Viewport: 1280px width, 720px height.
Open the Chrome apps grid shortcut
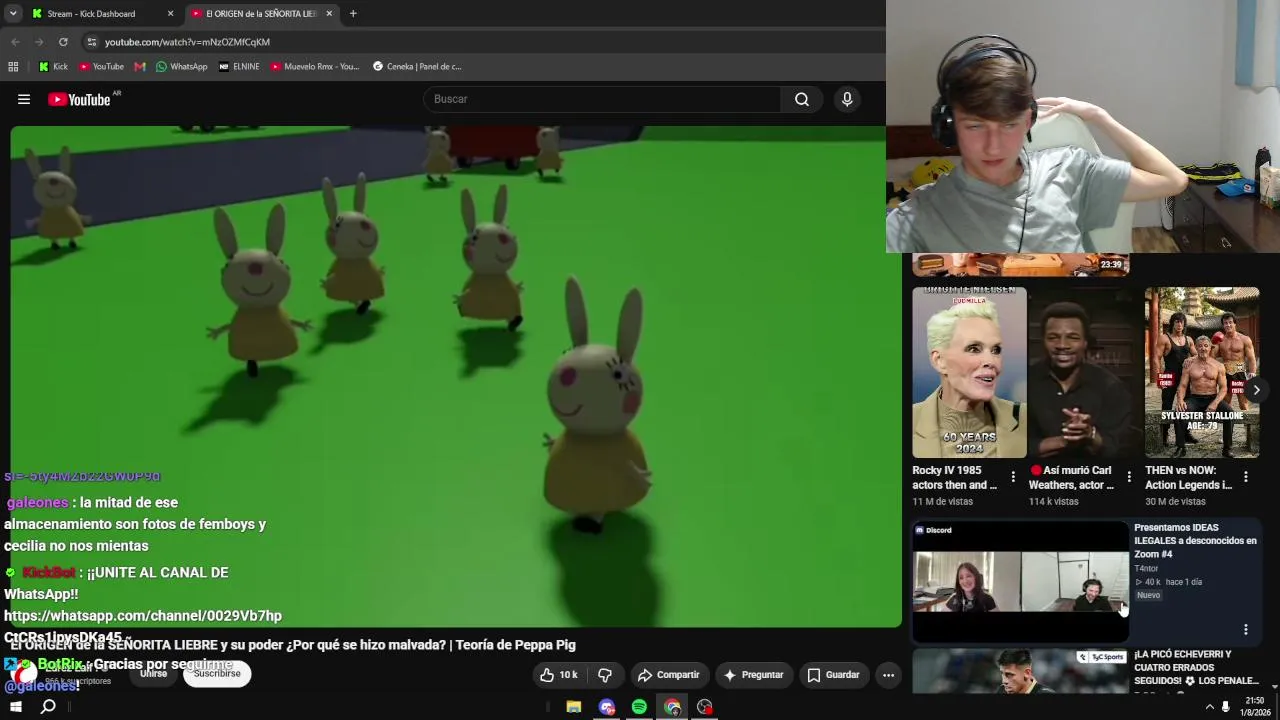click(x=13, y=67)
